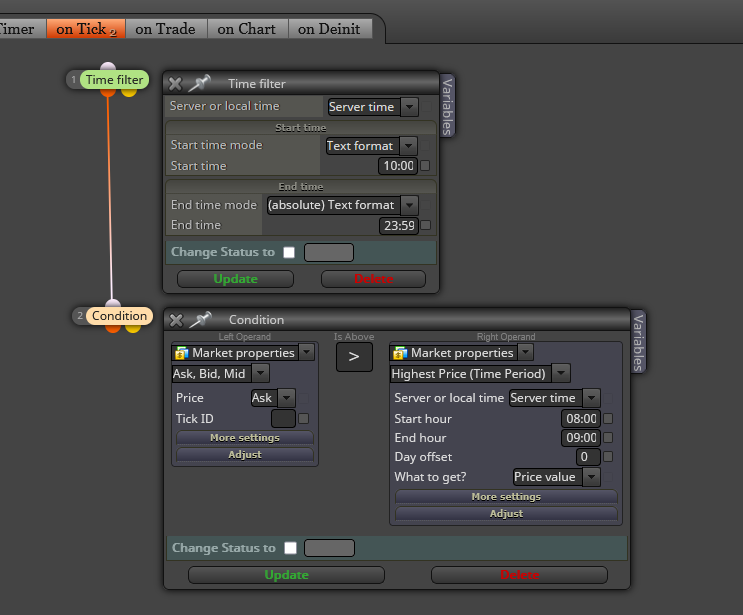Enable Change Status to checkbox in Condition
Viewport: 743px width, 615px height.
click(290, 548)
